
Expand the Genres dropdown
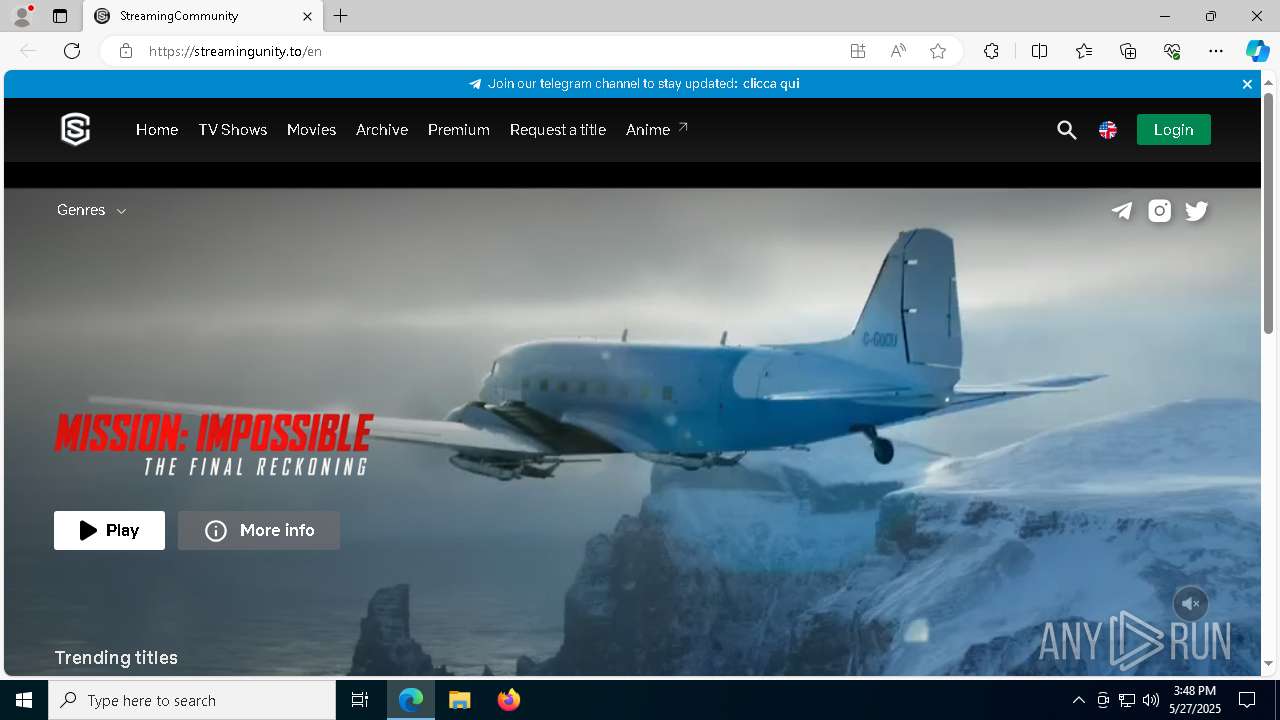point(91,210)
